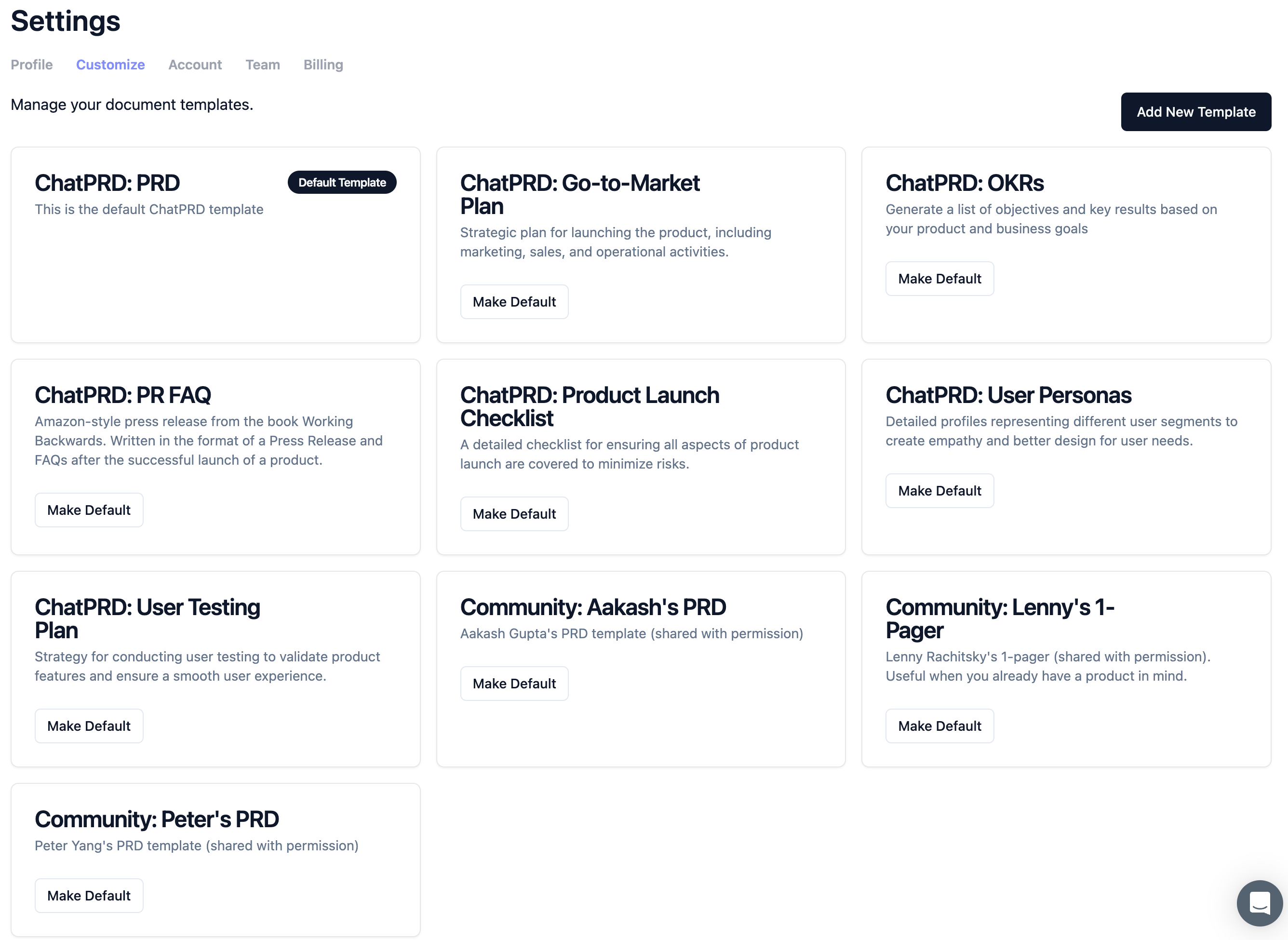Switch to the Profile tab

[32, 65]
